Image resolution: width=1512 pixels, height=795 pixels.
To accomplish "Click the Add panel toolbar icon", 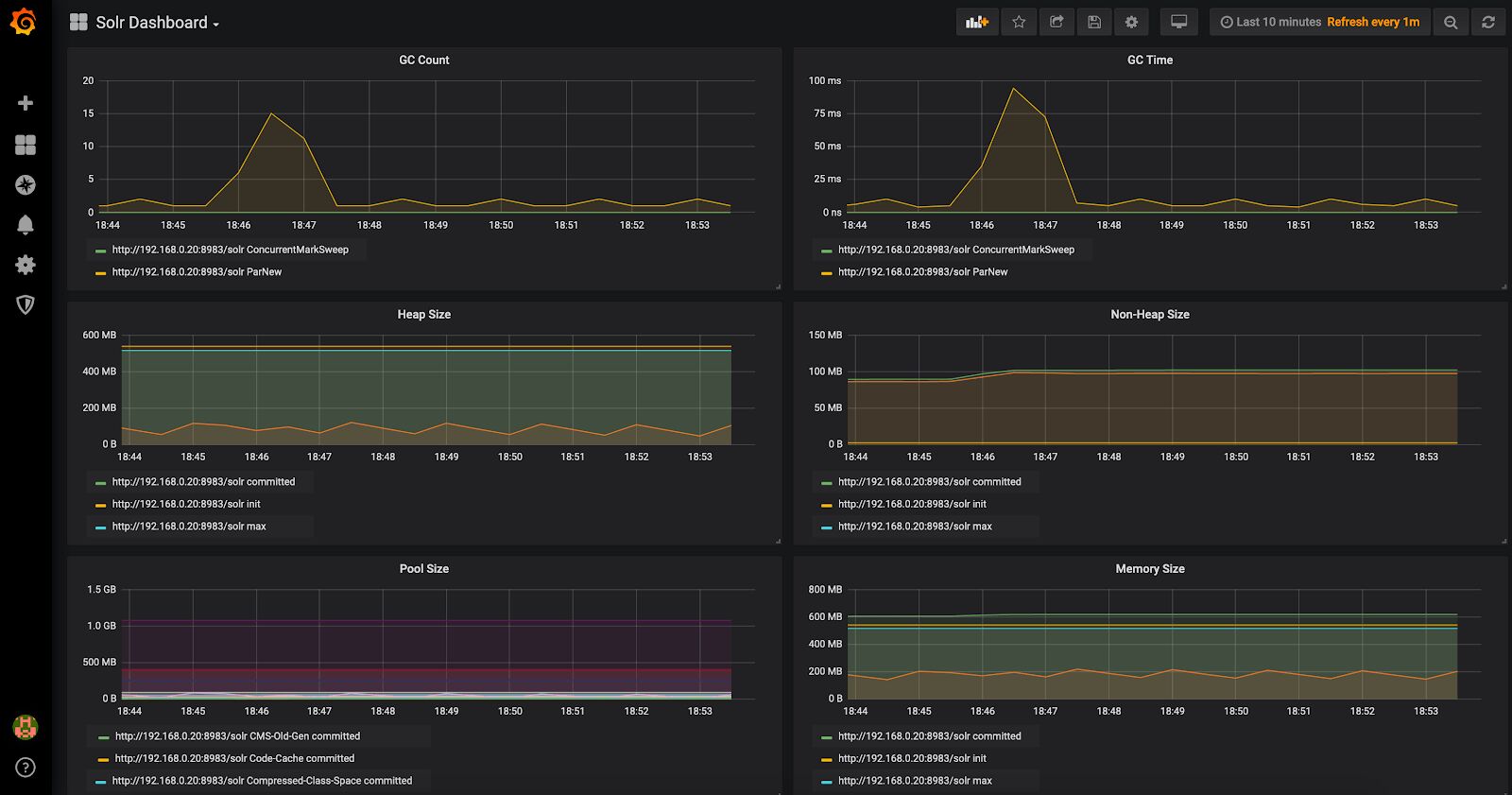I will pyautogui.click(x=977, y=22).
